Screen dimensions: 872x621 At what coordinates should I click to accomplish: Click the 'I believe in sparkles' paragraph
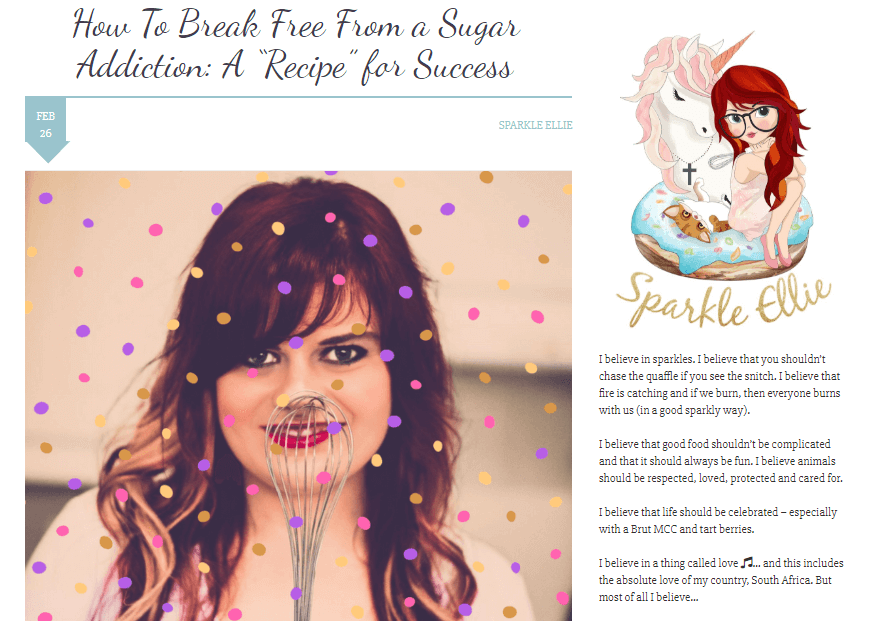720,385
